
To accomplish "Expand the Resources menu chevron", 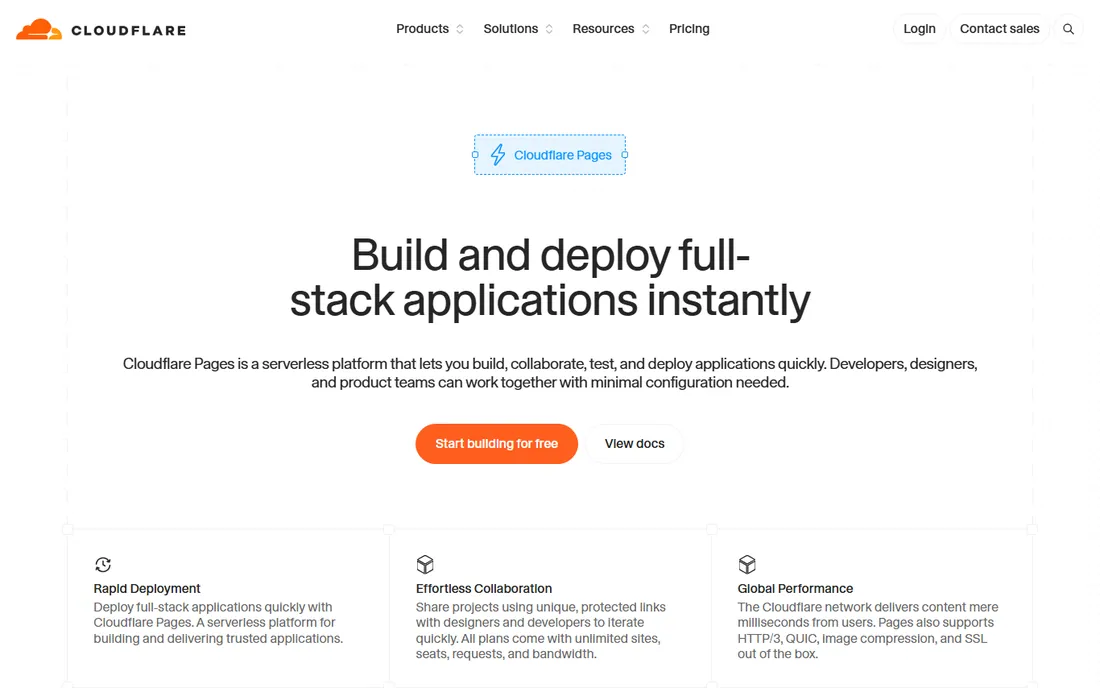I will pos(645,29).
